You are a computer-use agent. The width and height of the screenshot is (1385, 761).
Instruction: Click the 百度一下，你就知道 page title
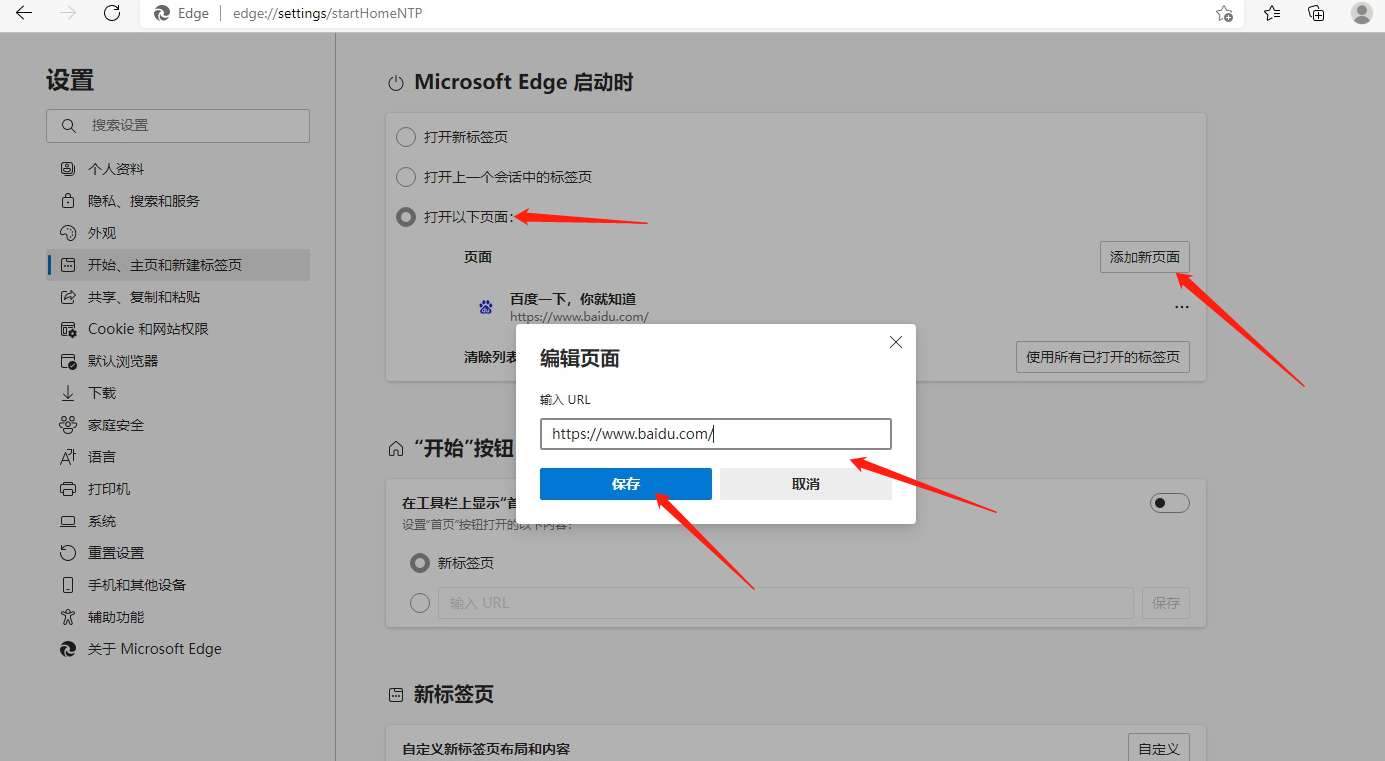tap(573, 299)
